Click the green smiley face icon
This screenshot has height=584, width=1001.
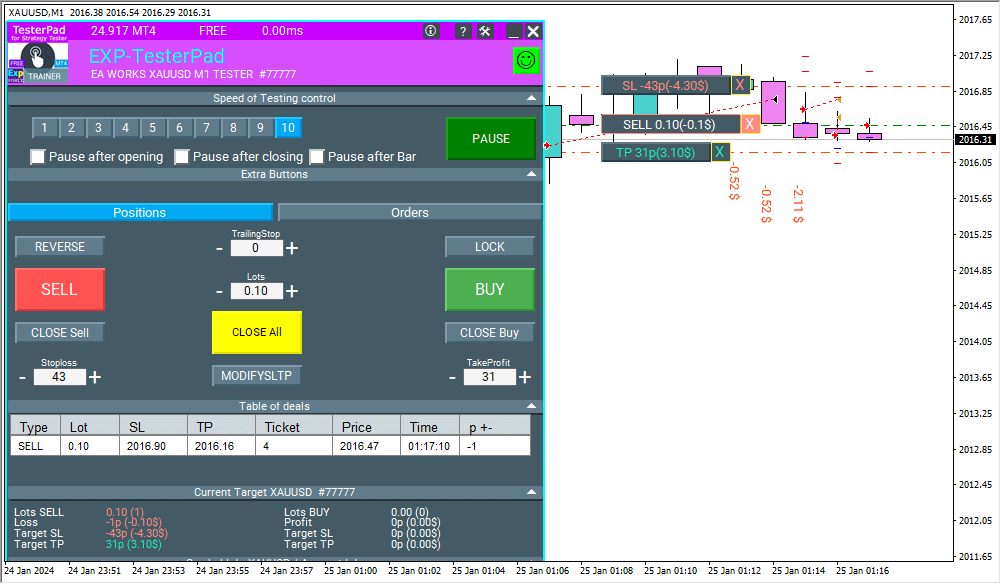pos(526,60)
